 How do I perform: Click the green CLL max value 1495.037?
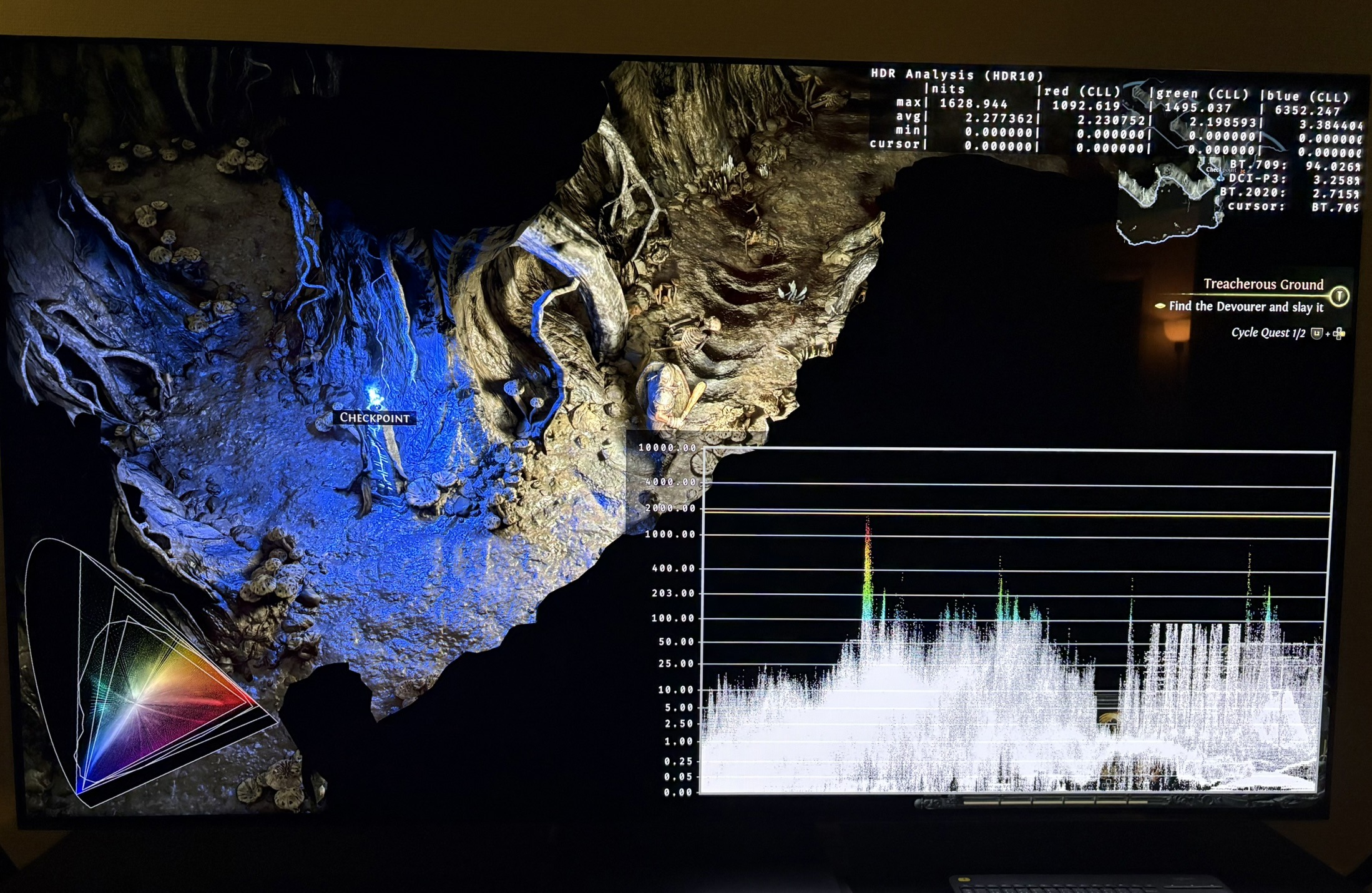1198,107
